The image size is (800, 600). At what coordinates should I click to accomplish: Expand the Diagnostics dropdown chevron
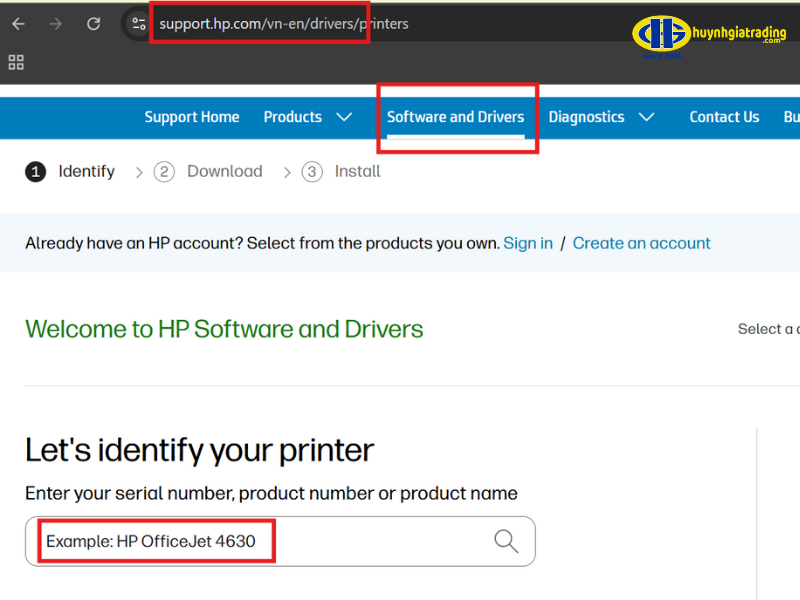[646, 117]
